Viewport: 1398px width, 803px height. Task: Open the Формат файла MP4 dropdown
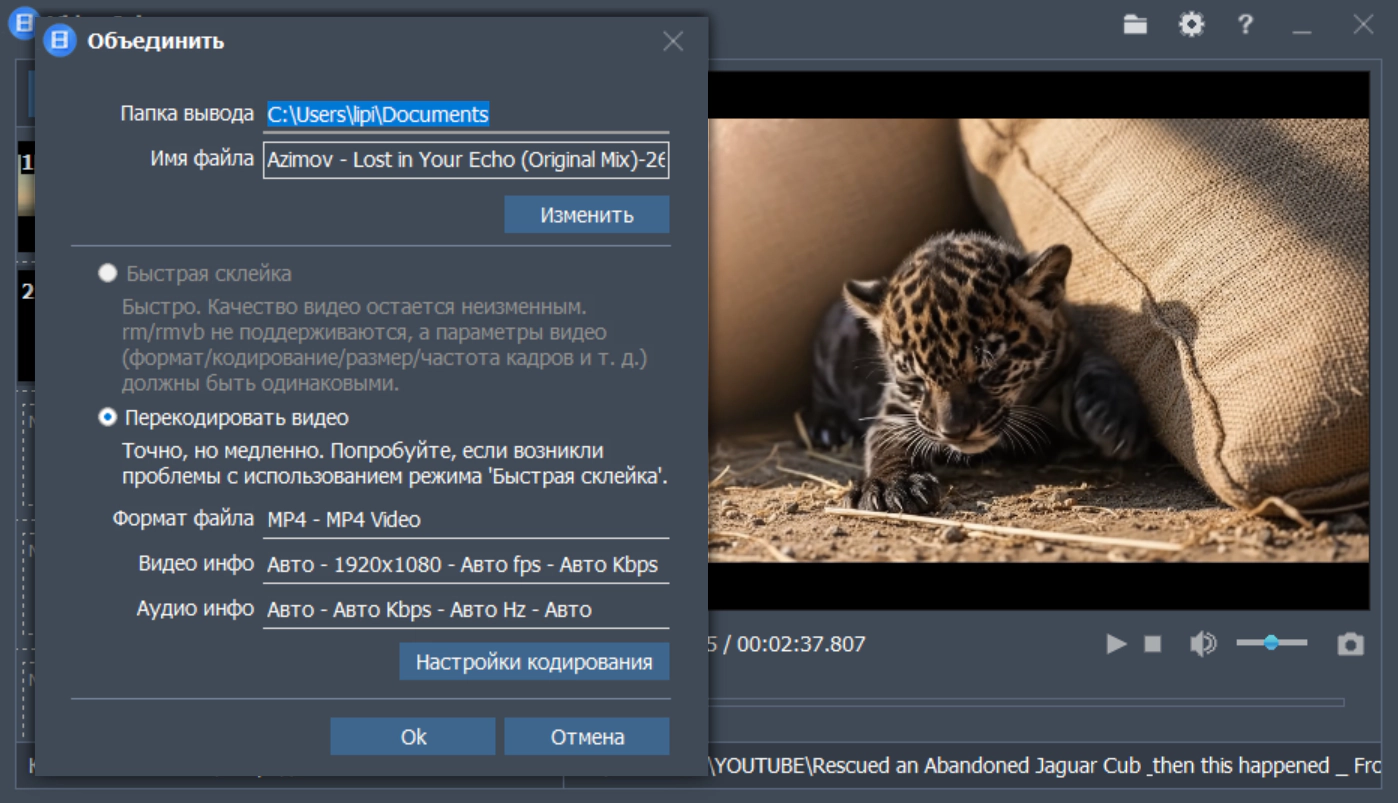click(x=466, y=520)
